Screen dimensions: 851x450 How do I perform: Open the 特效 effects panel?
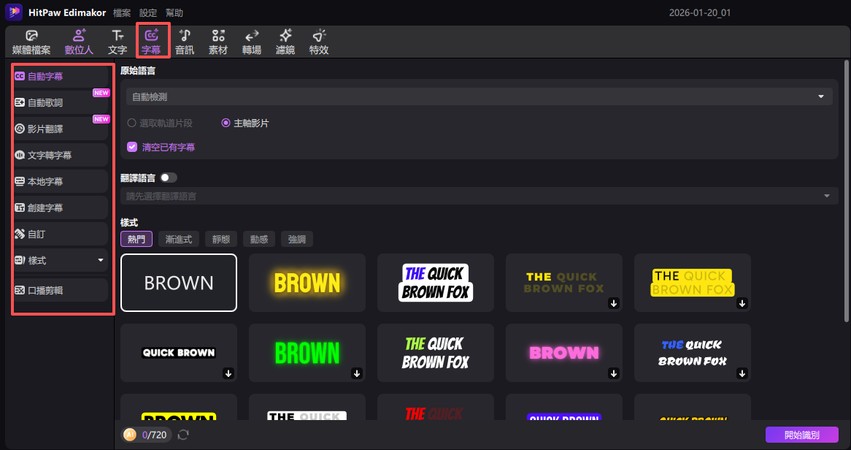tap(318, 41)
